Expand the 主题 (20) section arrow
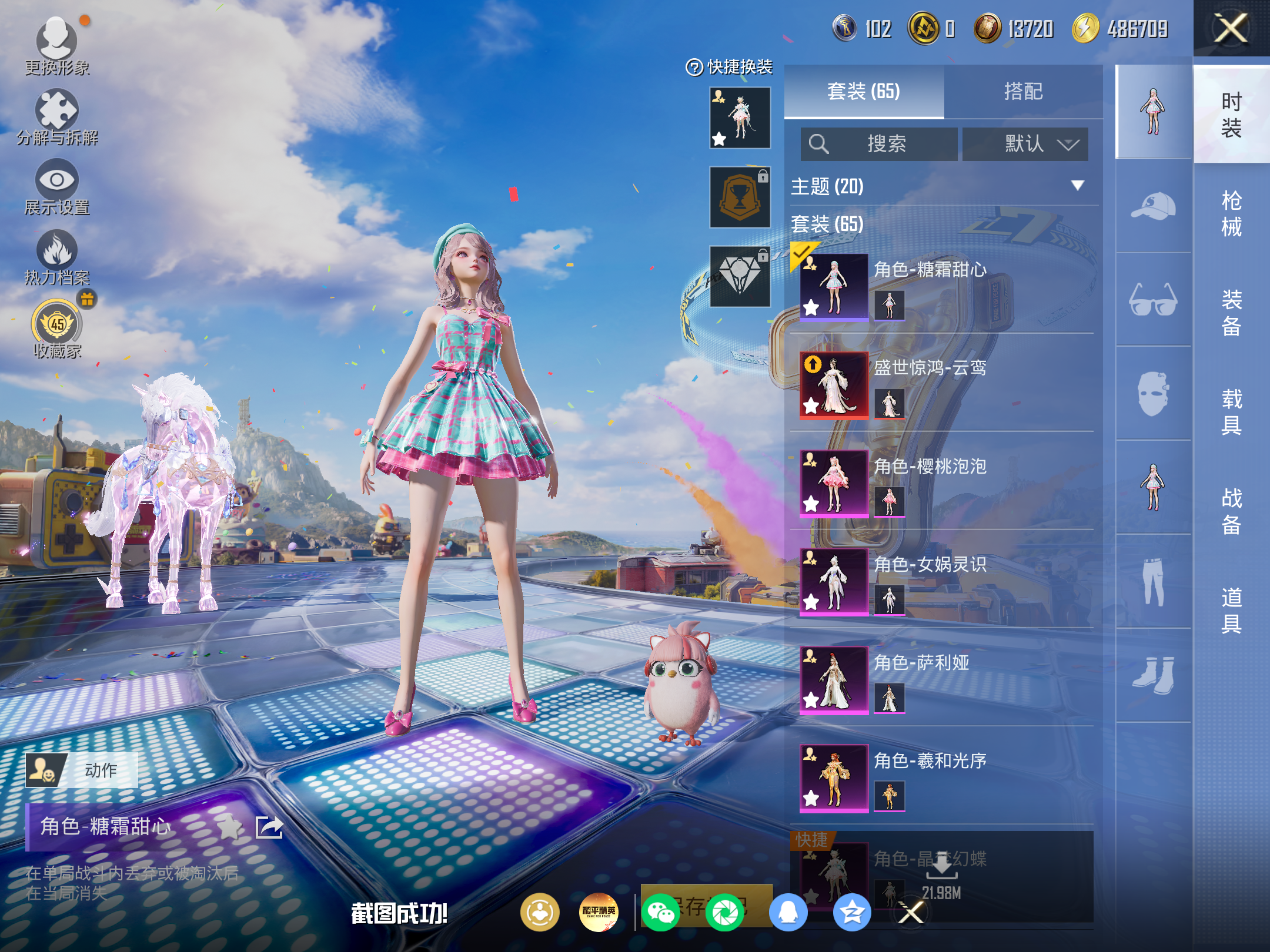This screenshot has width=1270, height=952. (x=1077, y=186)
